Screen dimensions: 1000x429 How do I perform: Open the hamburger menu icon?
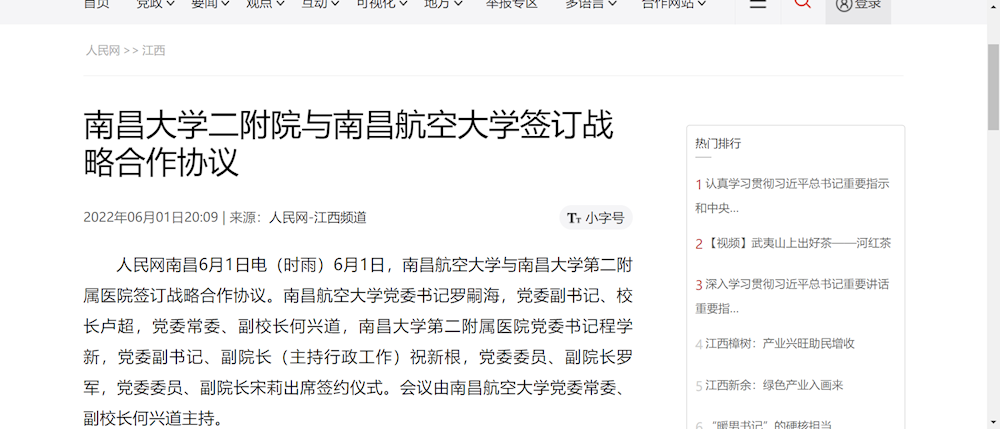[758, 3]
